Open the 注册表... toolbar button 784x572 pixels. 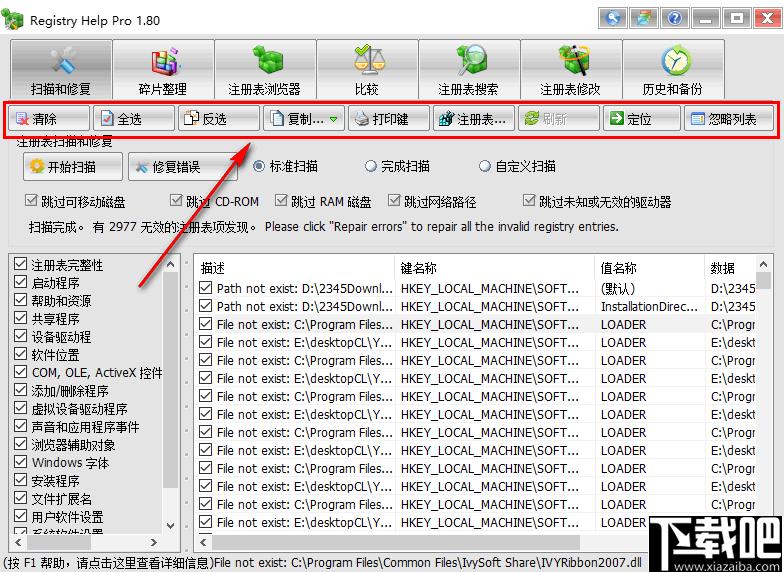pyautogui.click(x=474, y=118)
